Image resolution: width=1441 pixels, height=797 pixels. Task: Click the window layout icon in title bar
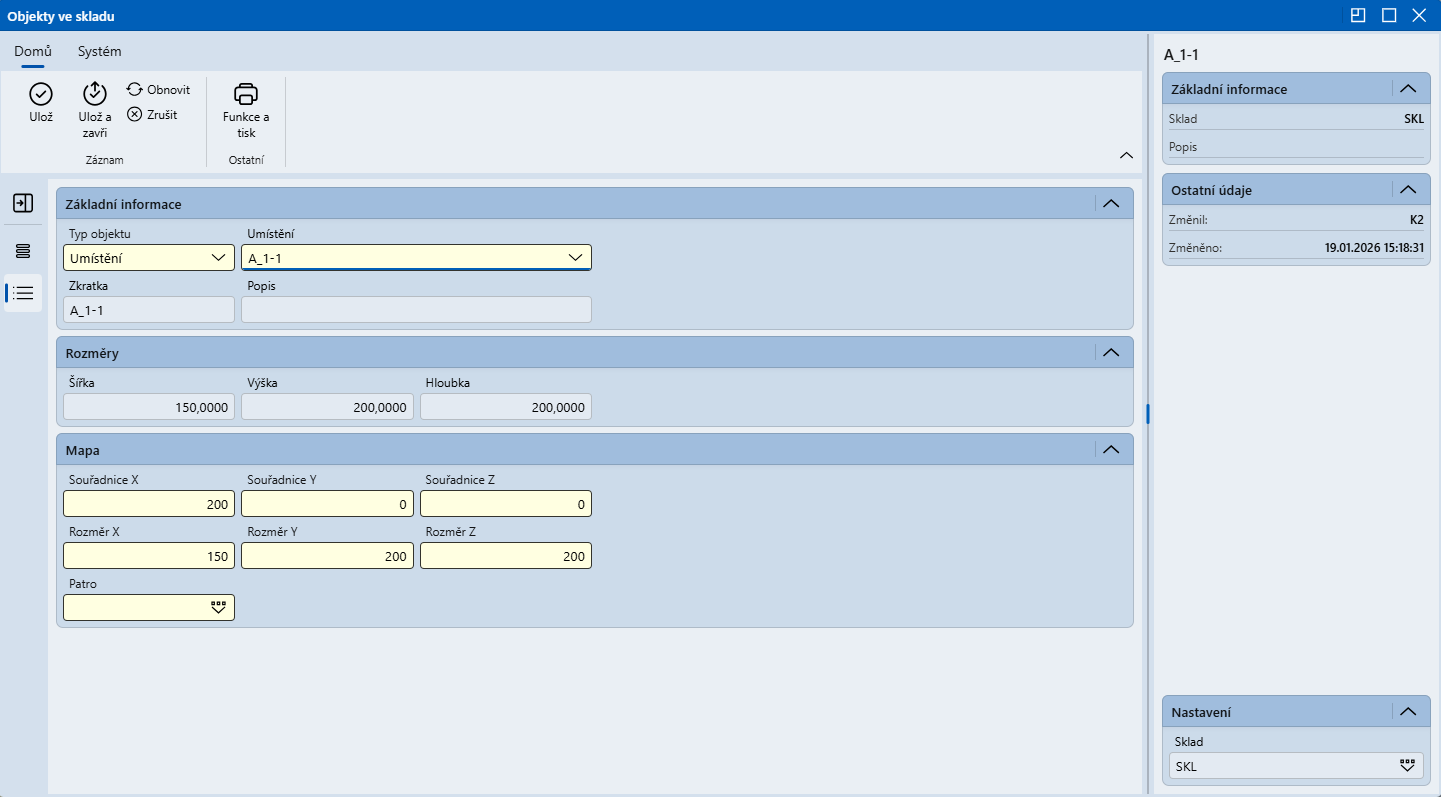click(1357, 15)
